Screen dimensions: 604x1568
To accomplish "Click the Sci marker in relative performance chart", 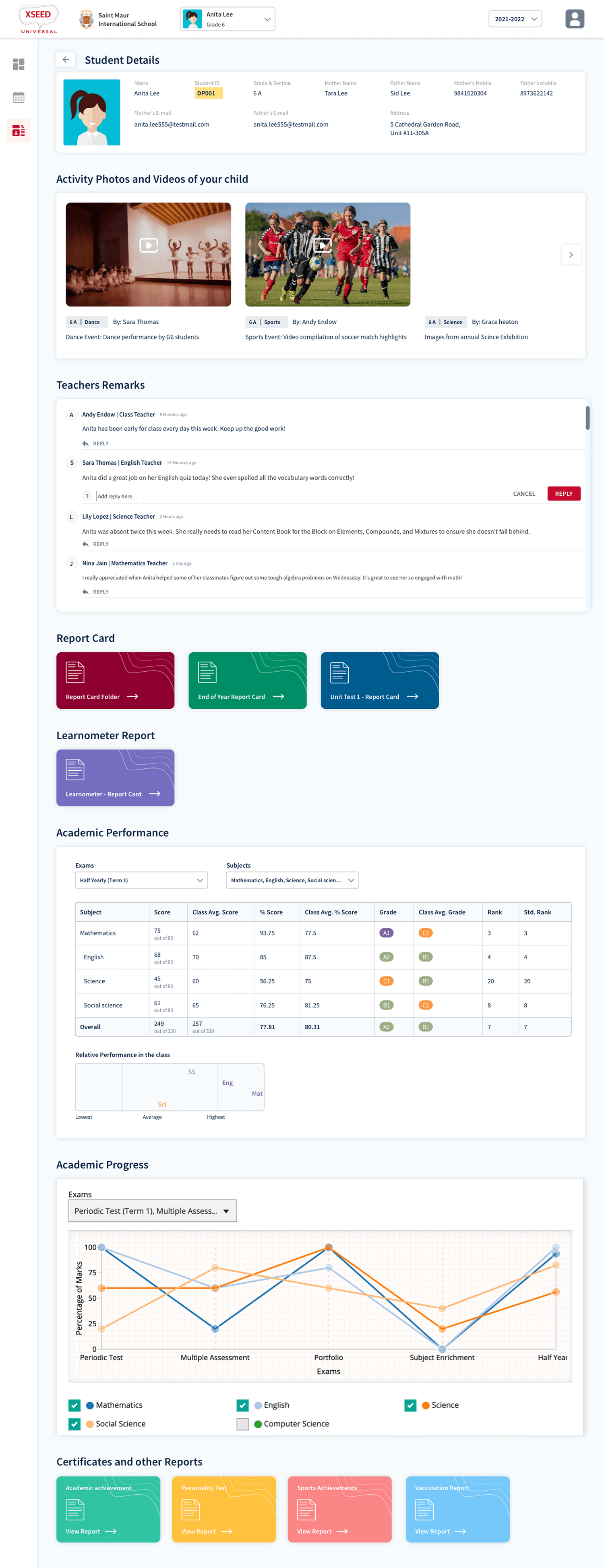I will (x=162, y=1104).
